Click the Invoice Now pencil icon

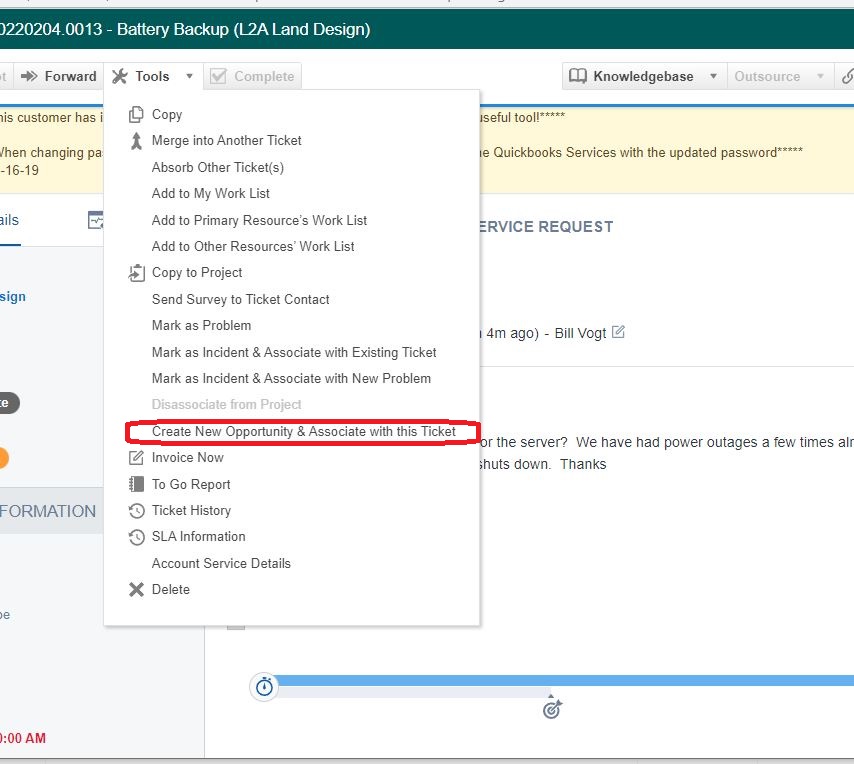click(137, 458)
